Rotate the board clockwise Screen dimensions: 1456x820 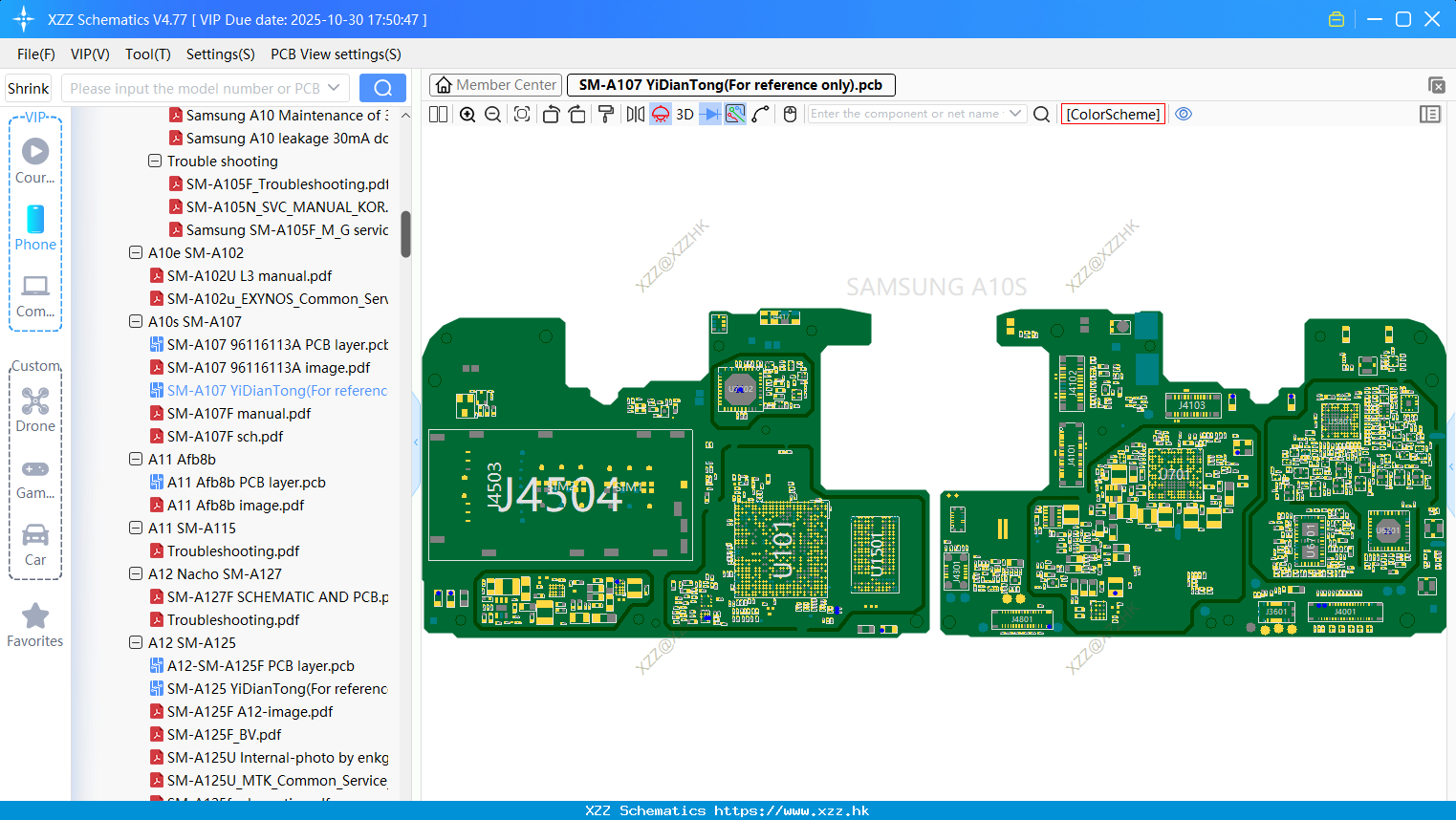tap(577, 114)
